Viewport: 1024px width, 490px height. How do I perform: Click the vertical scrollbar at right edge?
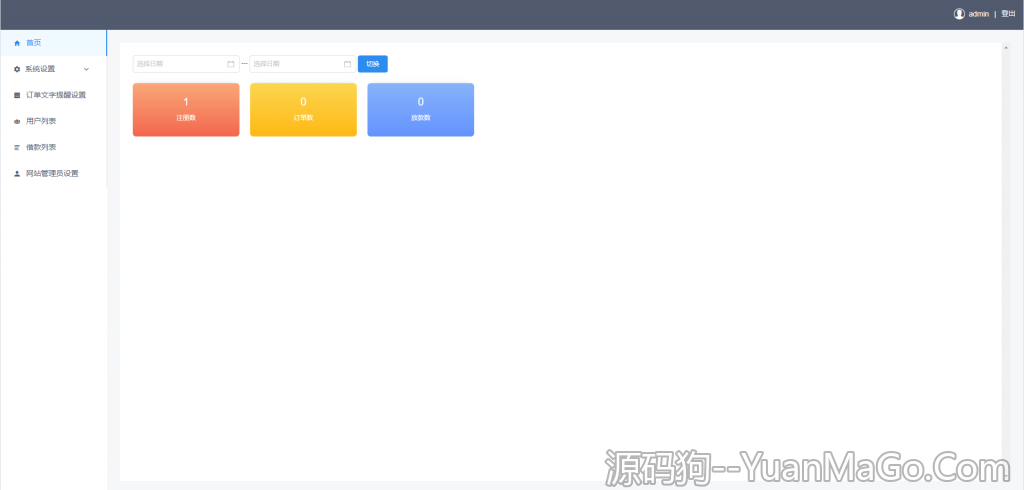click(x=1006, y=261)
